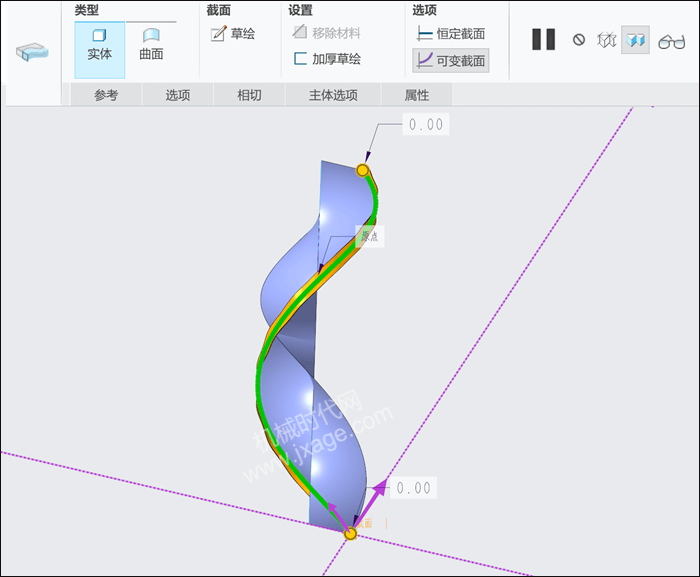Click the glasses verify preview icon
This screenshot has height=577, width=700.
(671, 42)
